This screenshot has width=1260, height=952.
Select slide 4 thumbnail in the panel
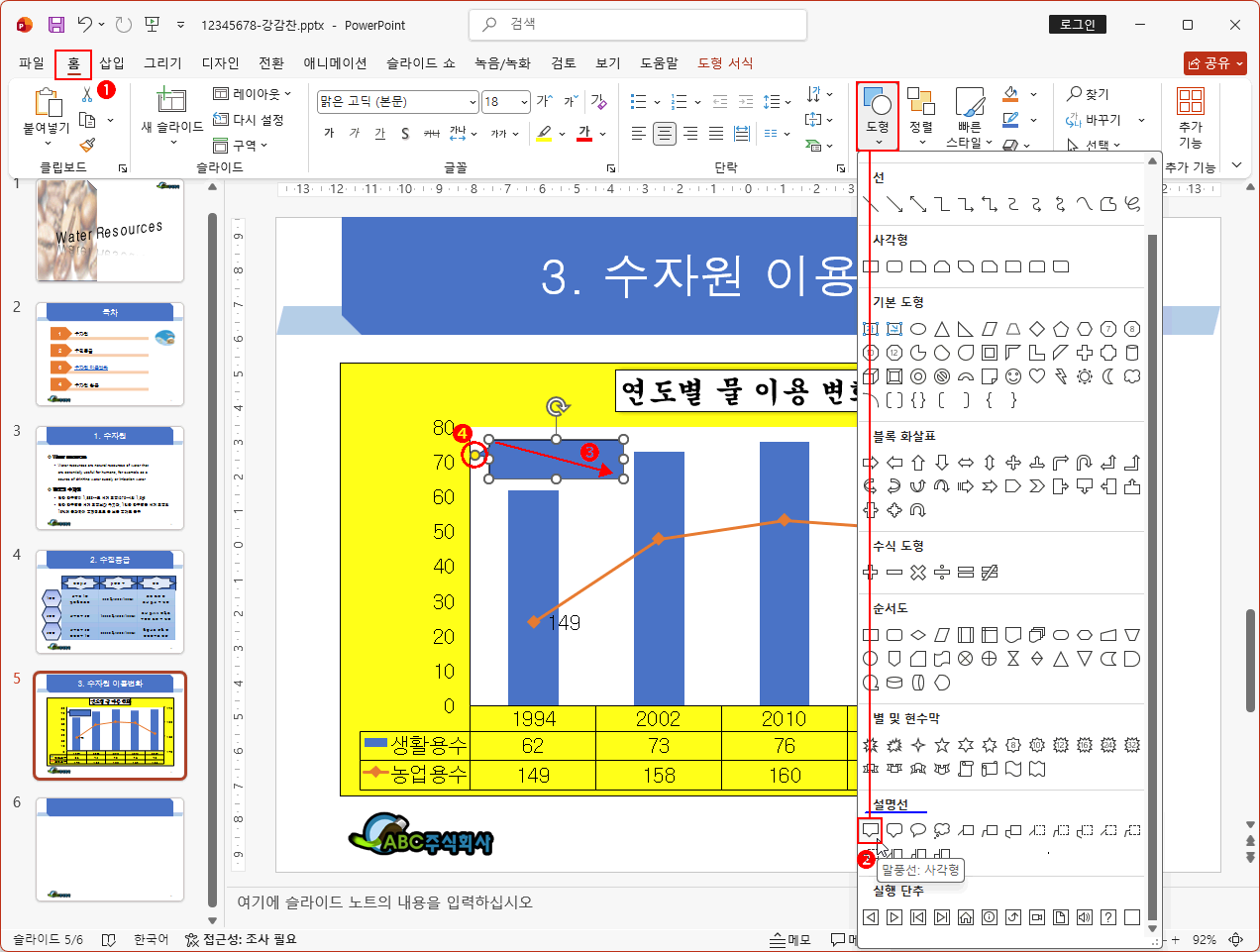click(x=110, y=602)
